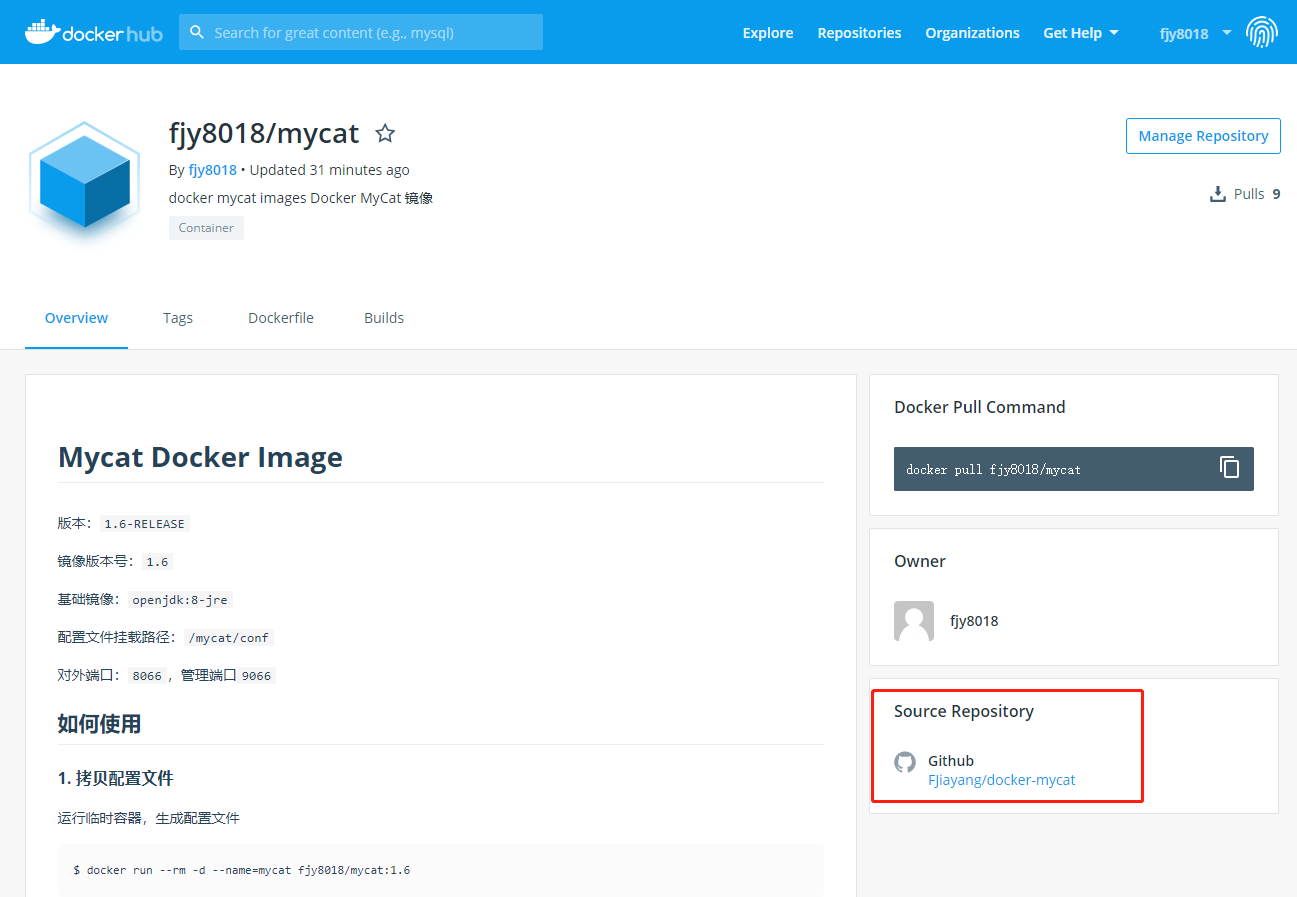Open the Dockerfile tab
This screenshot has height=897, width=1297.
click(281, 318)
